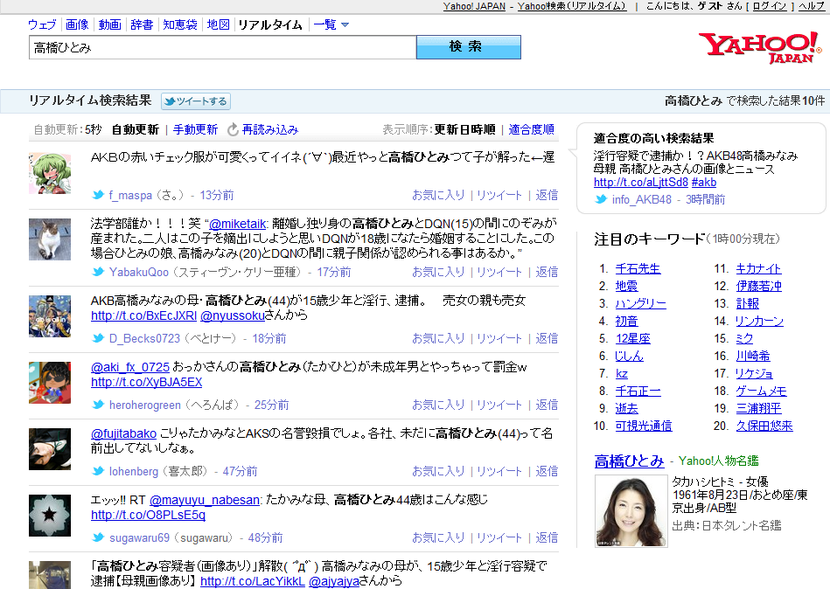
Task: Open the @mayuyu_nabesan mention link
Action: coord(205,500)
